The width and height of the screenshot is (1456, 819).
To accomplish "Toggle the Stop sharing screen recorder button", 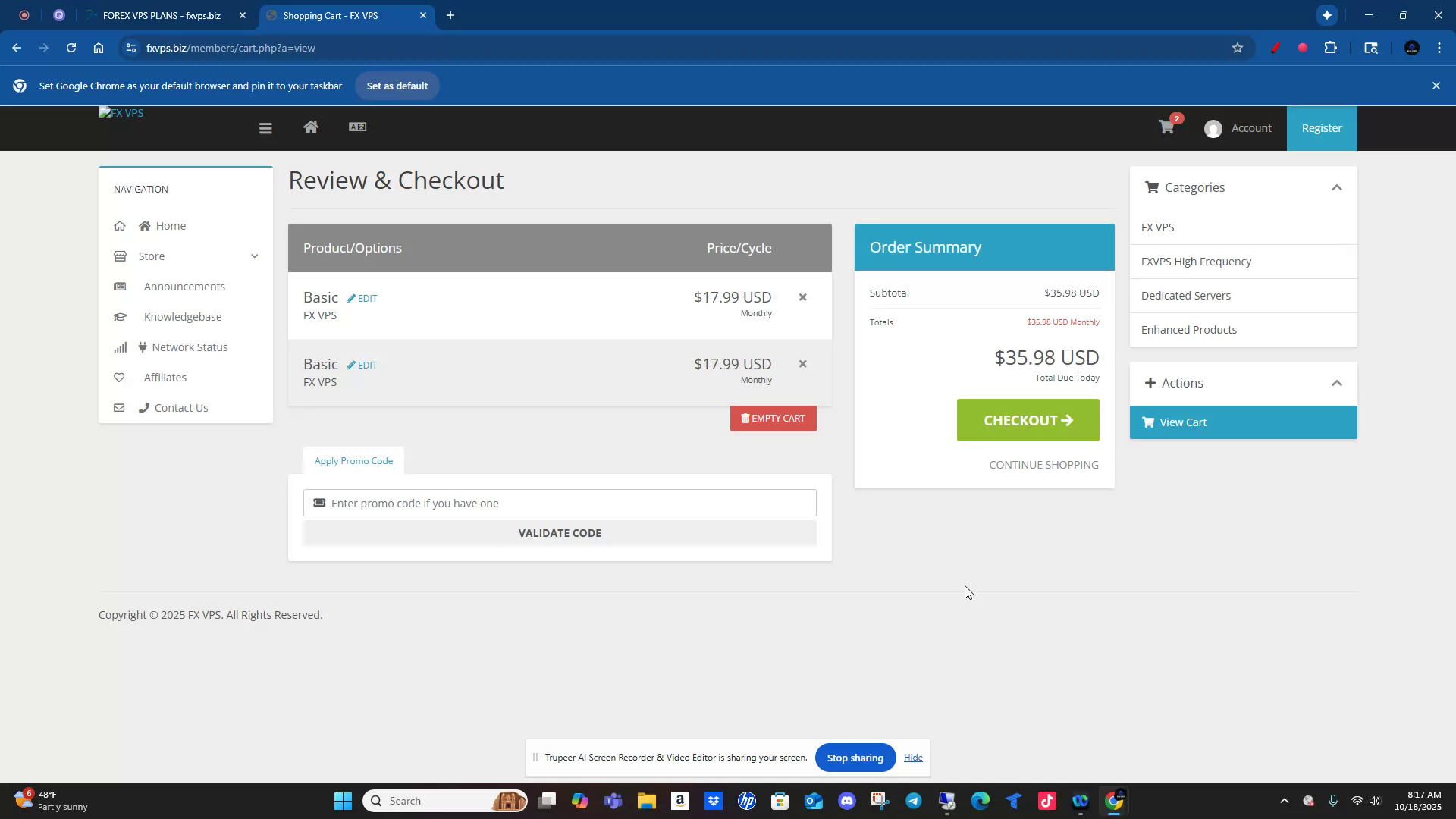I will click(x=855, y=757).
